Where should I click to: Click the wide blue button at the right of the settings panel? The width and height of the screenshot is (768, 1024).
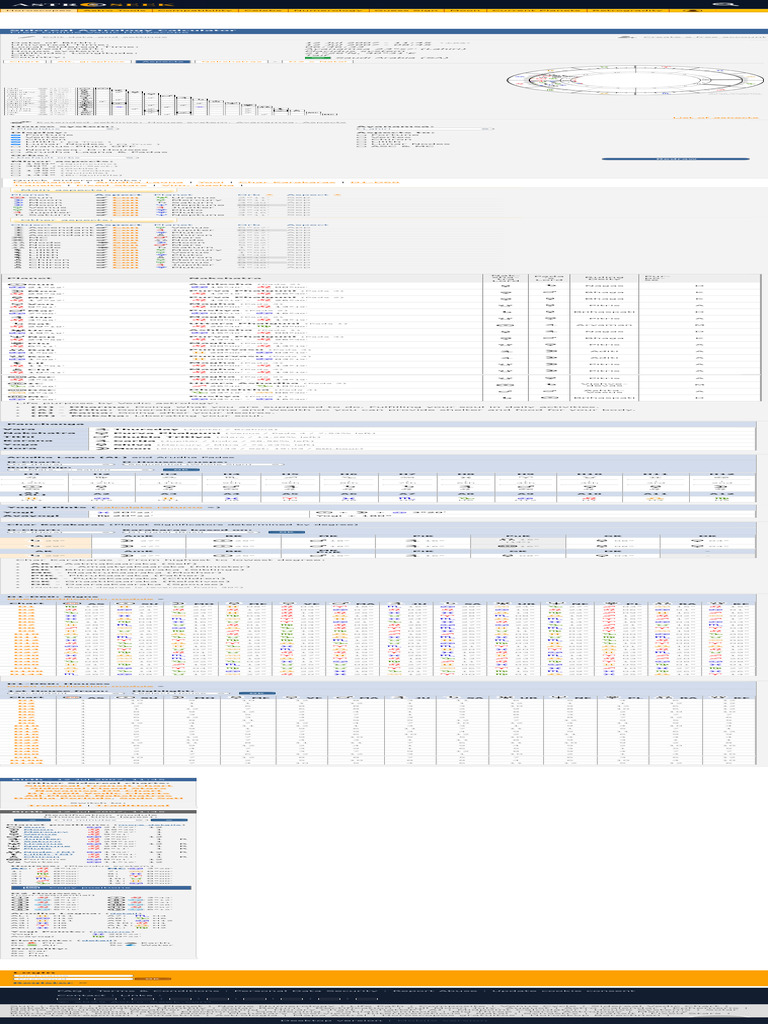[x=675, y=159]
